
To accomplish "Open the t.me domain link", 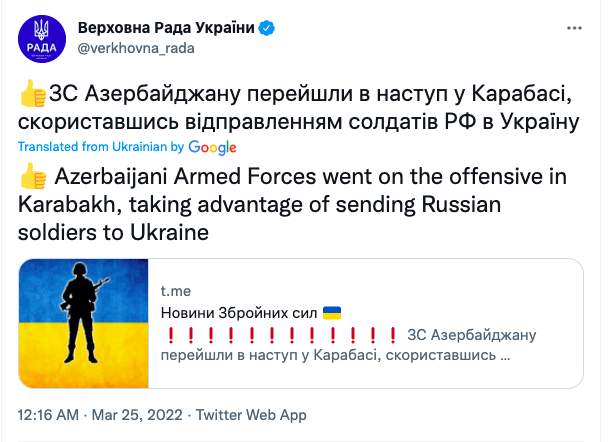I will [x=174, y=290].
